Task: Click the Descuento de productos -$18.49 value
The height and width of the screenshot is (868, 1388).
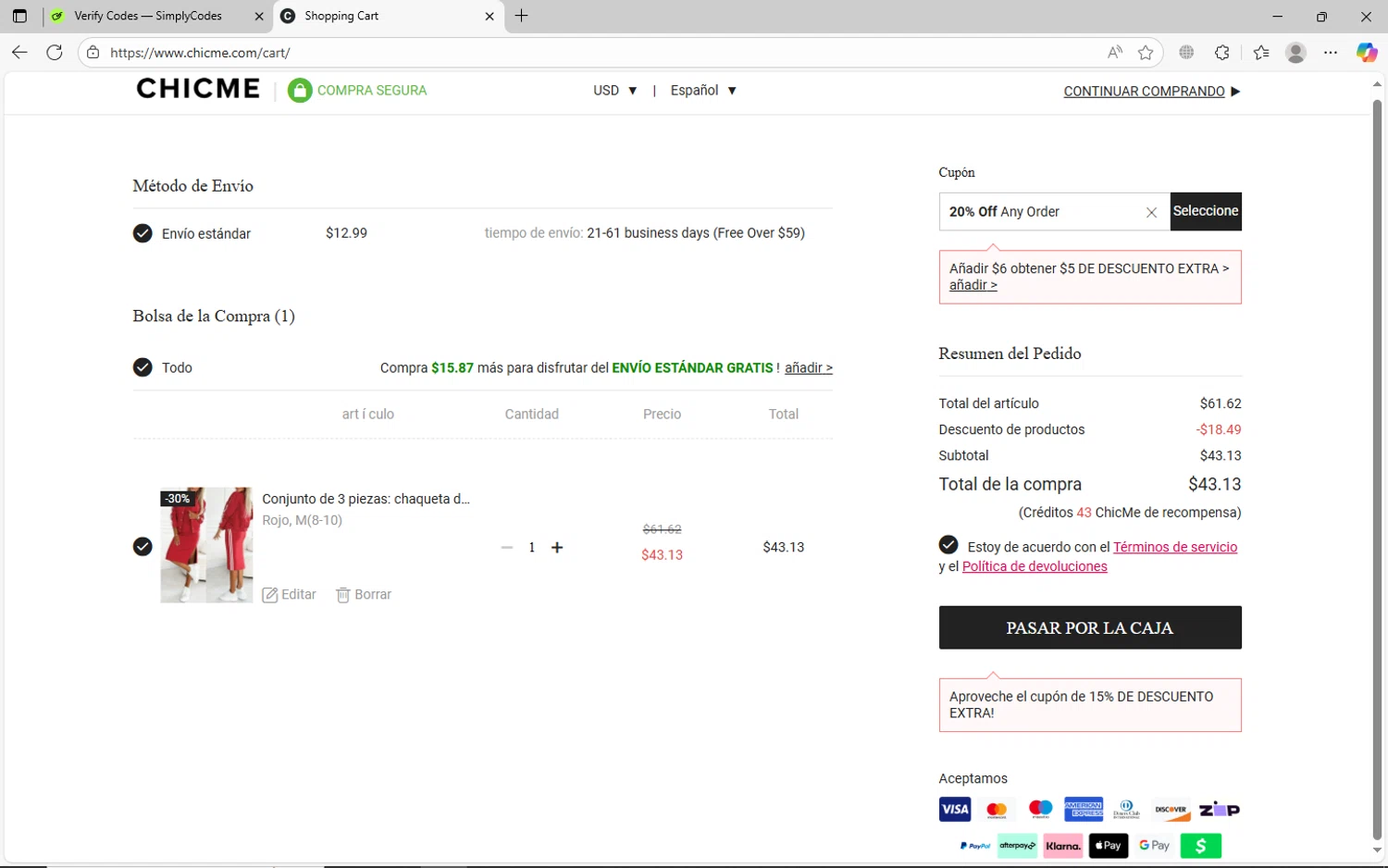Action: [x=1219, y=429]
